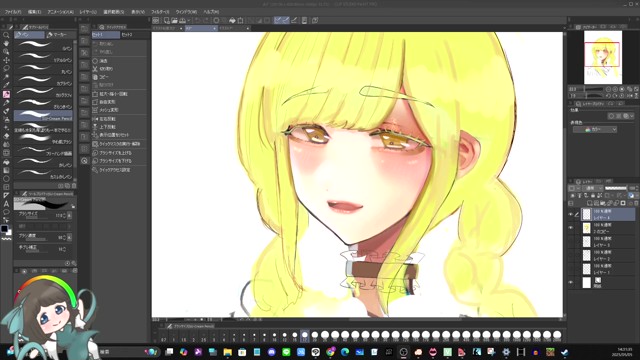The width and height of the screenshot is (640, 360).
Task: Select the Hand move-canvas tool
Action: [x=6, y=43]
